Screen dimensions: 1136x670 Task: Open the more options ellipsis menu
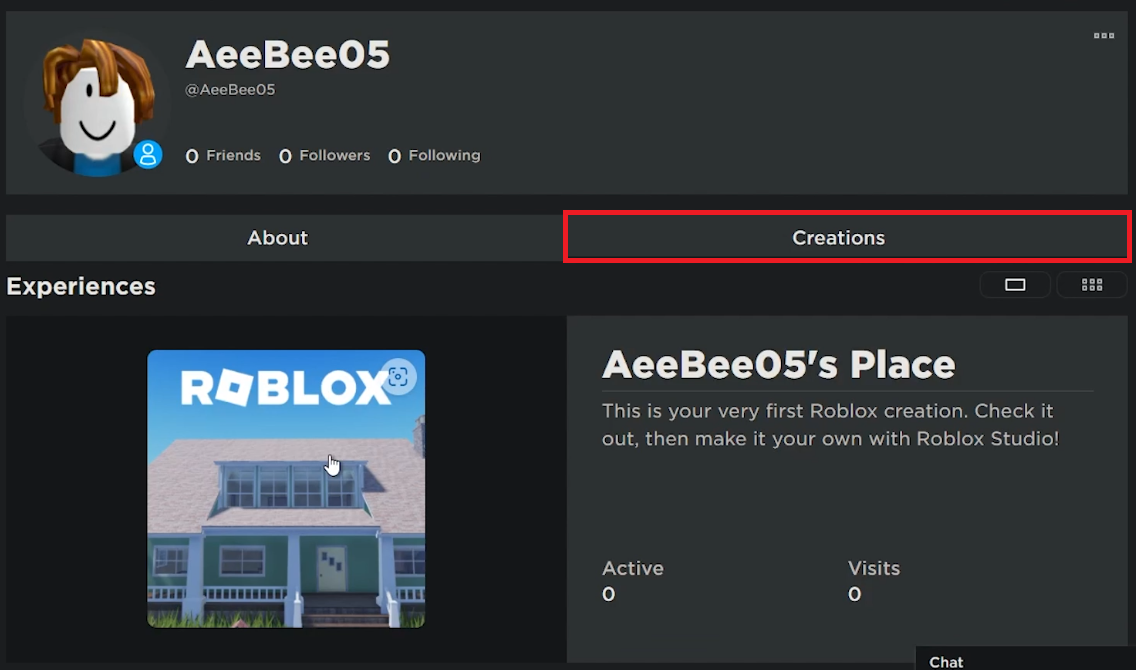coord(1104,35)
